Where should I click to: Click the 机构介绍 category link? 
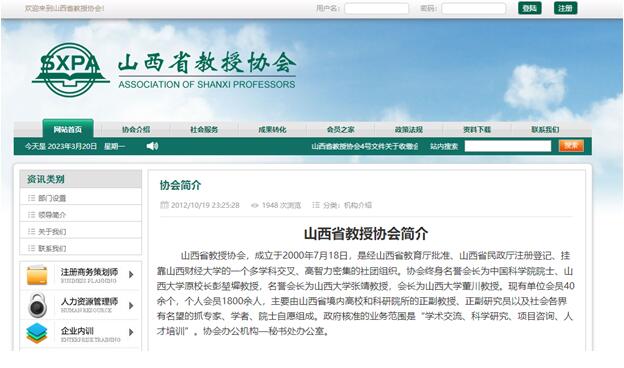click(358, 205)
